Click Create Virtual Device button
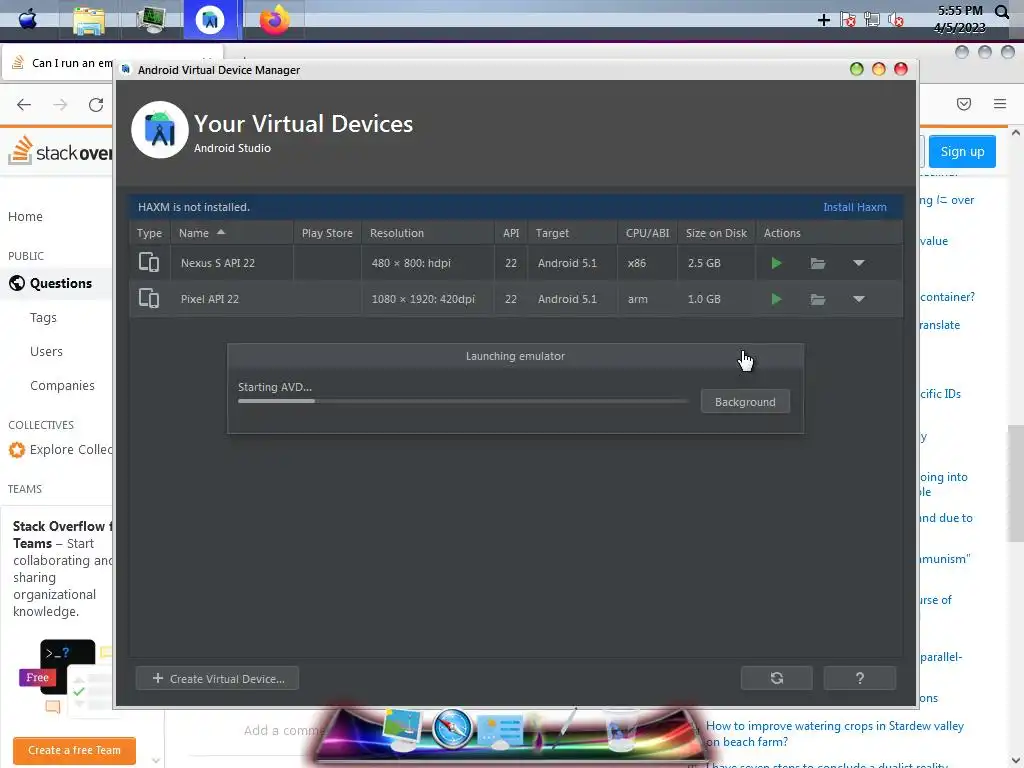Screen dimensions: 1024x768 (217, 679)
